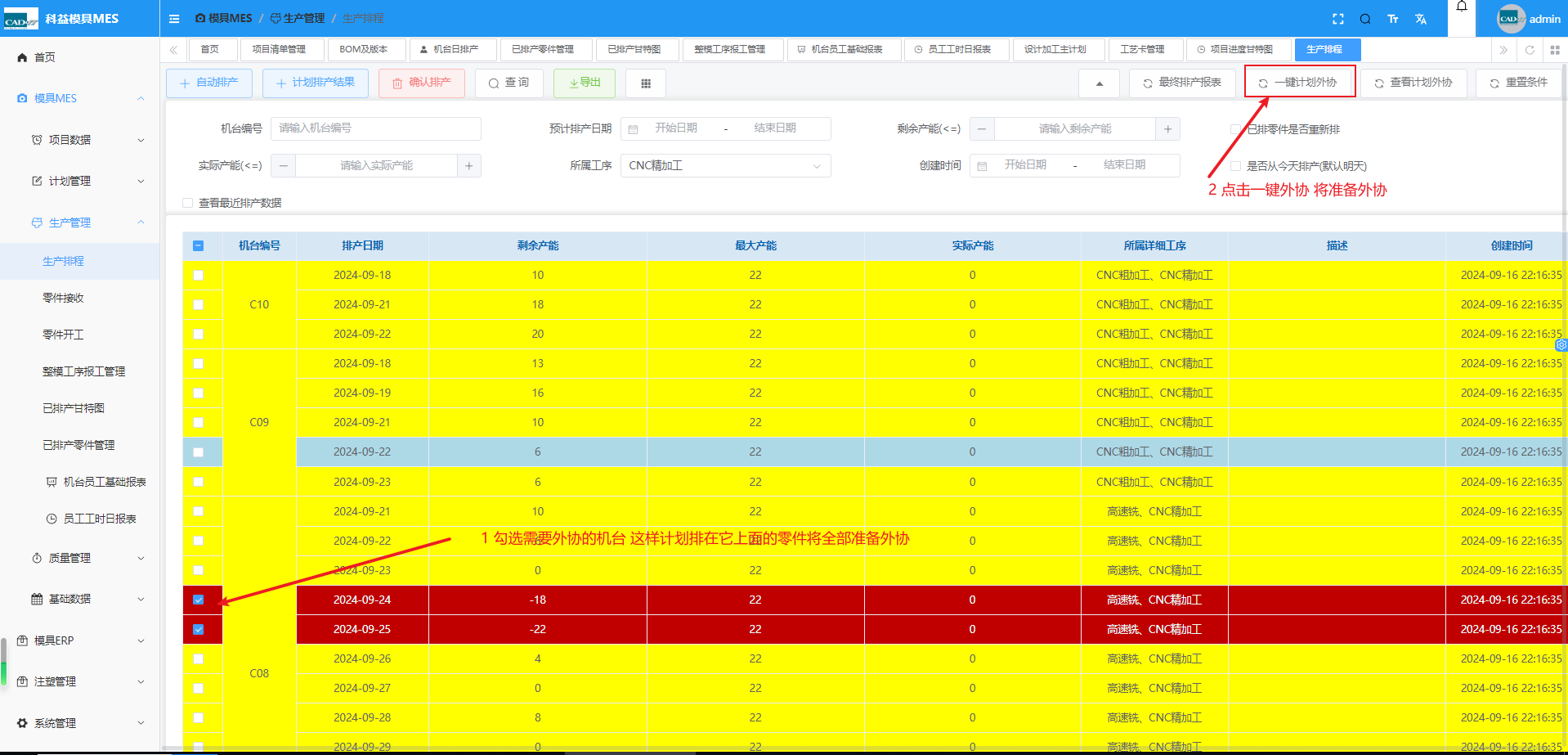Click the 计划排产结果 button
This screenshot has width=1568, height=755.
coord(316,83)
